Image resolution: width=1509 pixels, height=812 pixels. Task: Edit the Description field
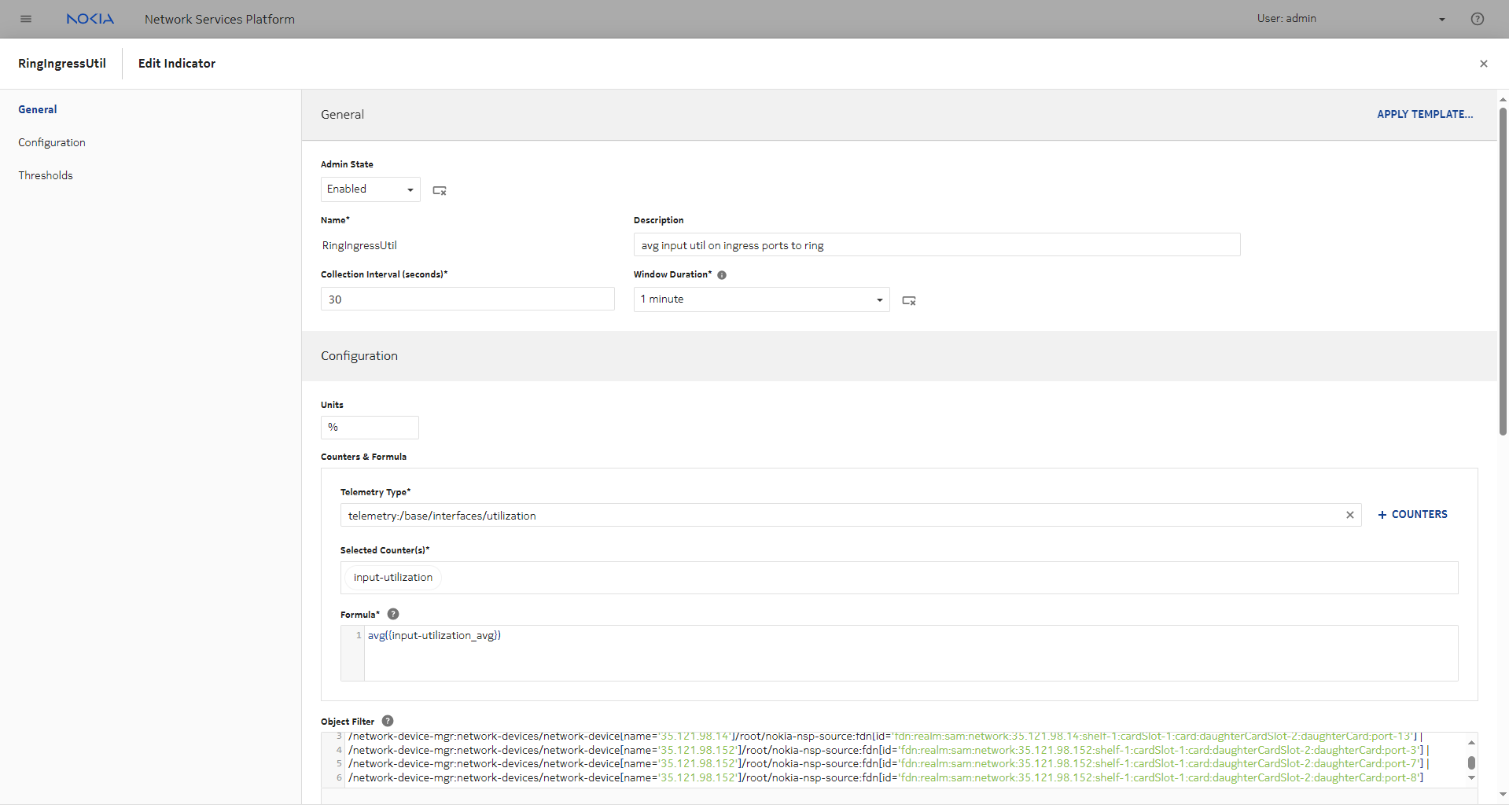(x=937, y=244)
